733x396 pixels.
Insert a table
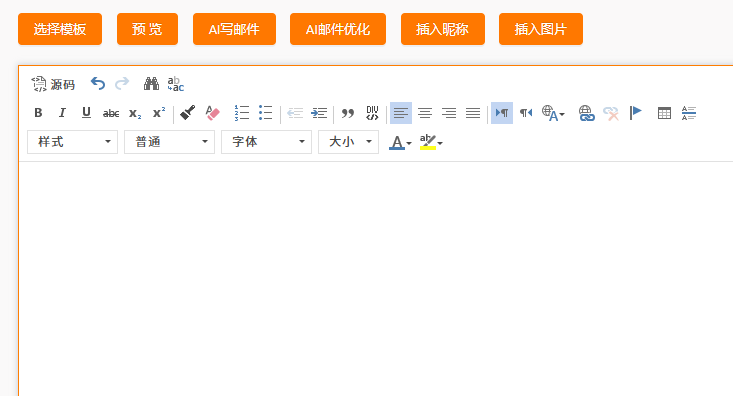tap(664, 113)
